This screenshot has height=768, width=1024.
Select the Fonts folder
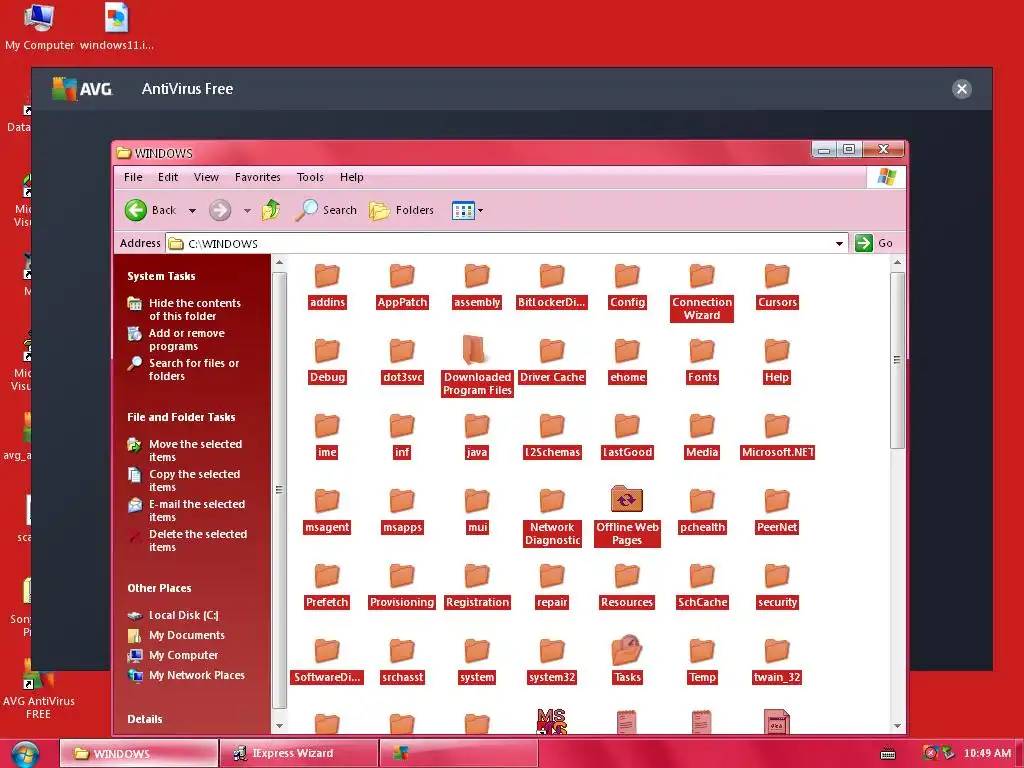[702, 360]
